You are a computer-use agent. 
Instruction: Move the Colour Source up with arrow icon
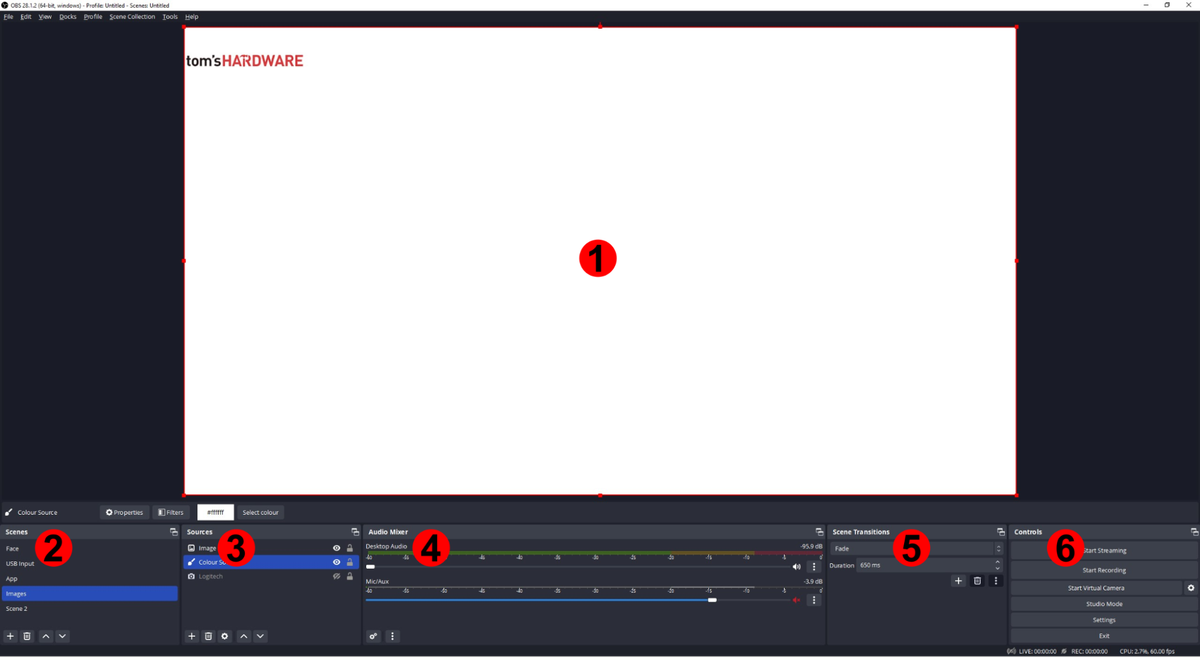244,636
